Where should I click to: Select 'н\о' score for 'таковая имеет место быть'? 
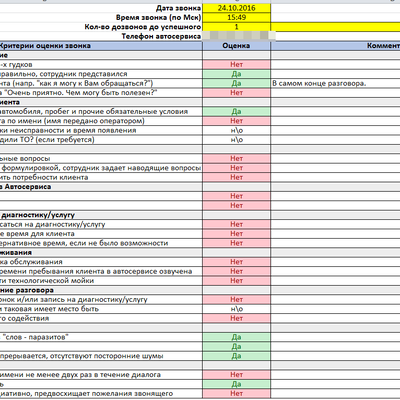(x=236, y=309)
